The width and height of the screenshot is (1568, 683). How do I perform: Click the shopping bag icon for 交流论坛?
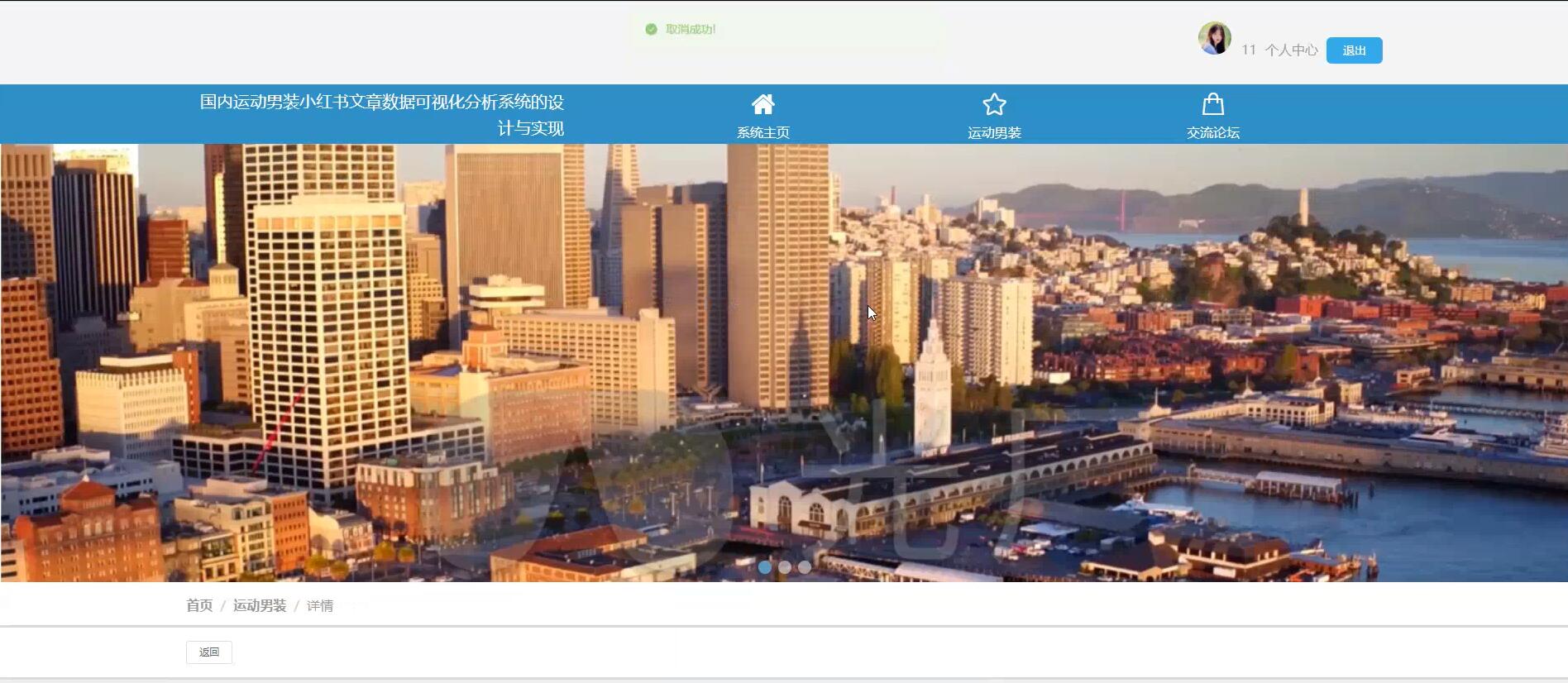pos(1212,104)
